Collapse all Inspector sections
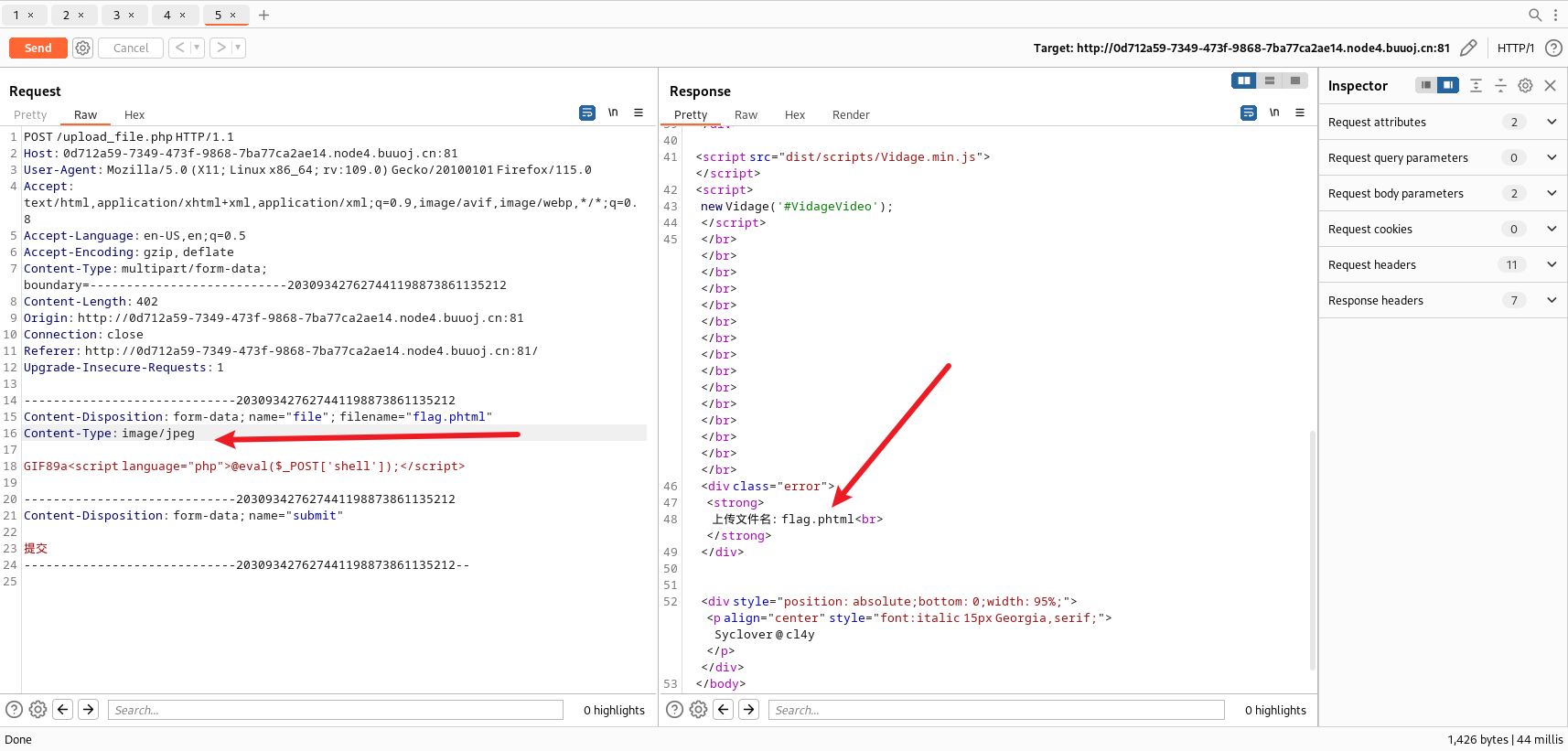Image resolution: width=1568 pixels, height=751 pixels. (1500, 85)
